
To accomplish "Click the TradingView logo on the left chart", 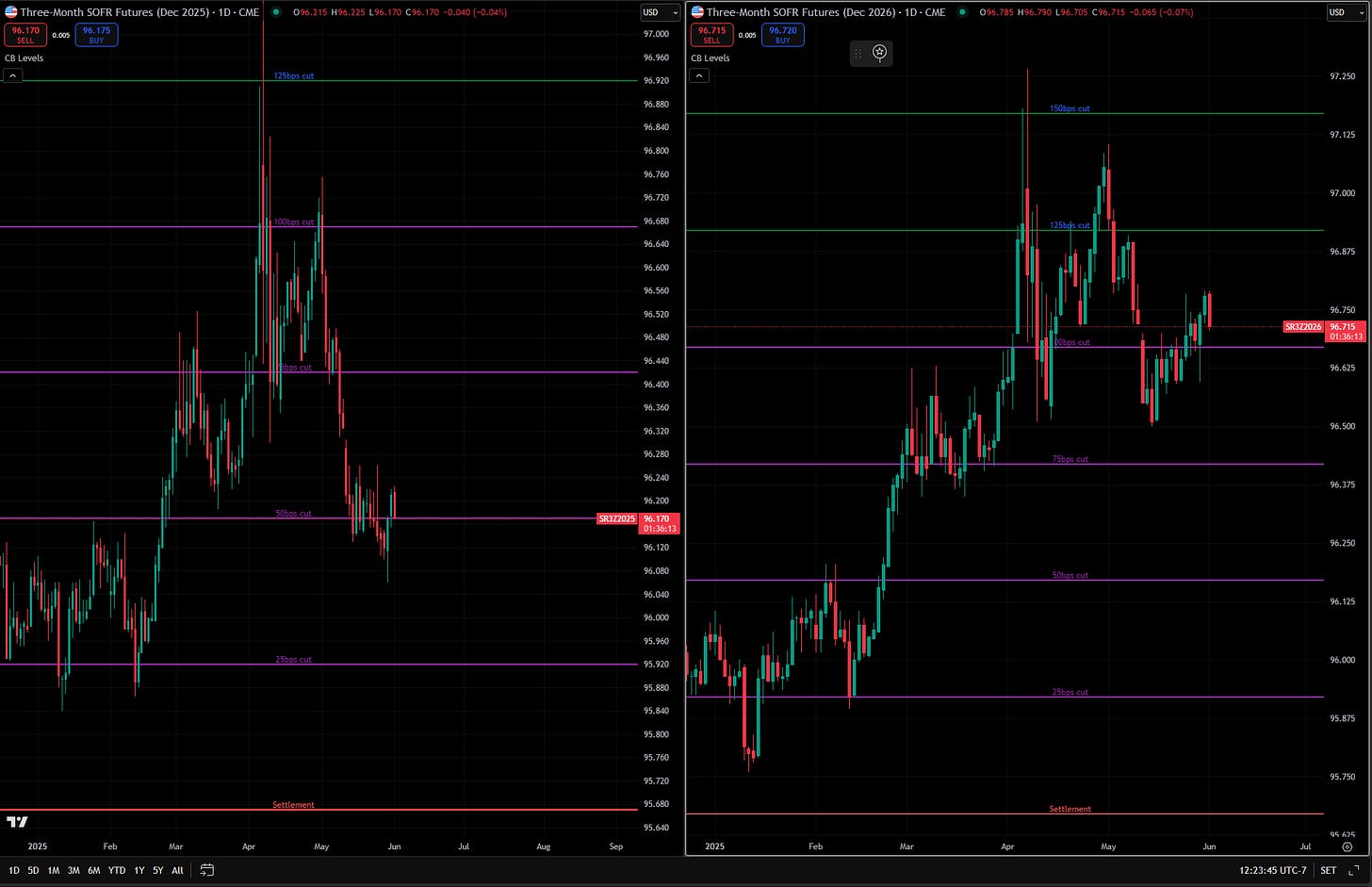I will click(x=17, y=821).
